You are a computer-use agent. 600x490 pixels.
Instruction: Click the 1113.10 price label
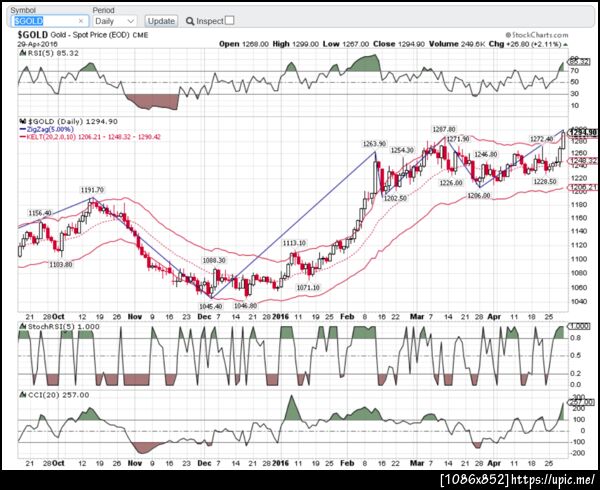click(294, 243)
